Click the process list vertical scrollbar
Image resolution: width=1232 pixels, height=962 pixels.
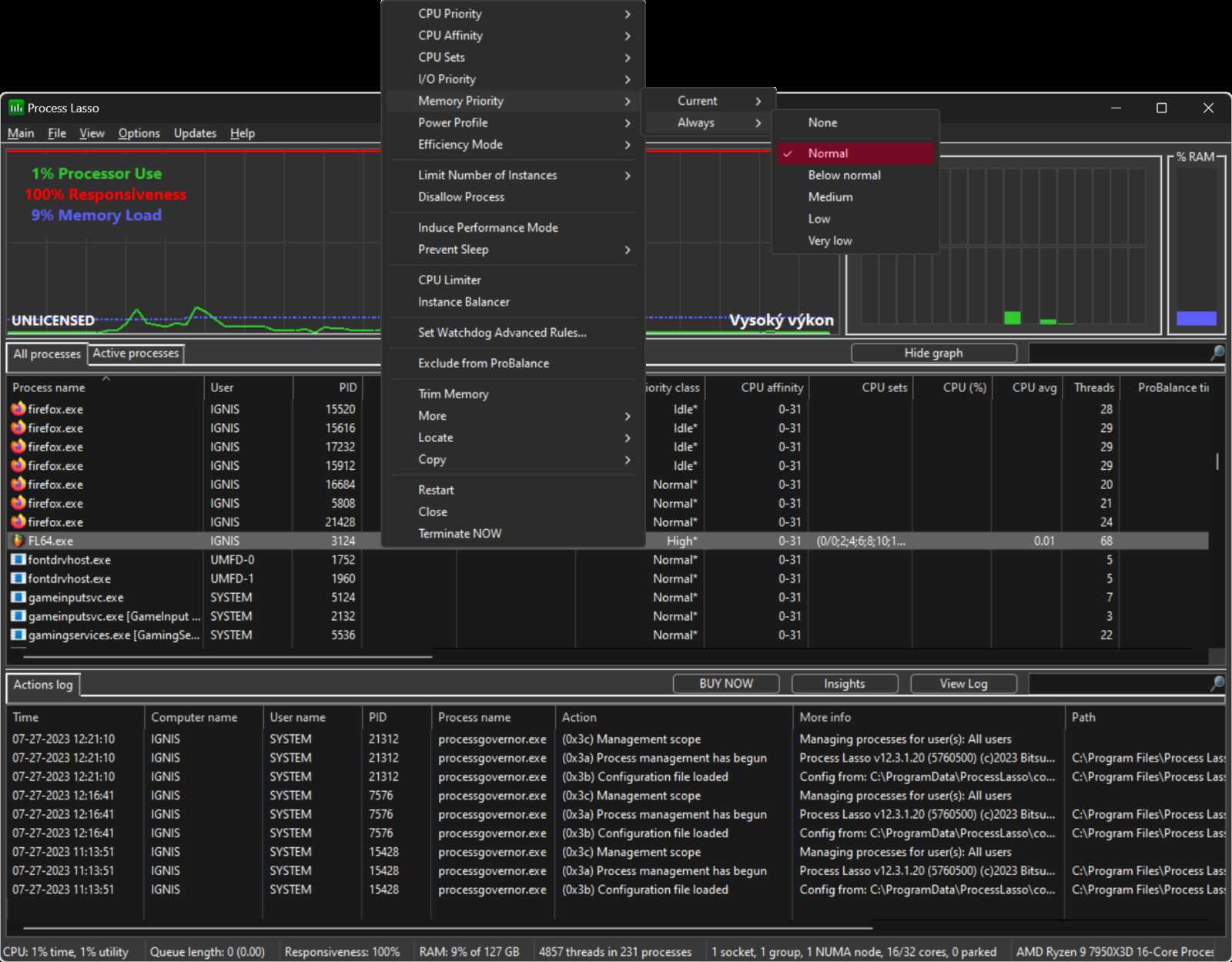(x=1217, y=461)
